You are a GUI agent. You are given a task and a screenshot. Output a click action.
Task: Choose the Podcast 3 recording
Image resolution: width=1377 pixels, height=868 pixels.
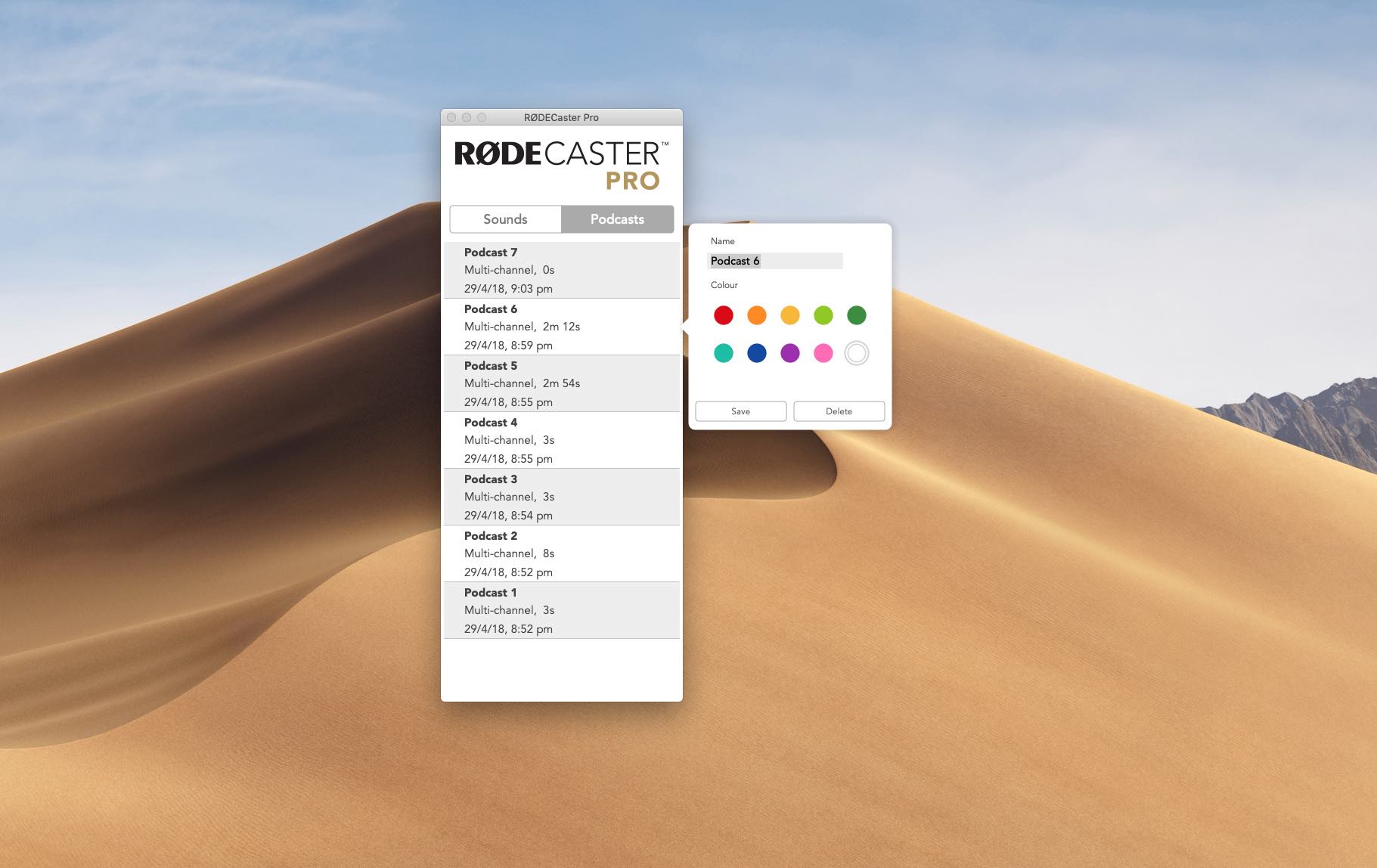(x=561, y=497)
